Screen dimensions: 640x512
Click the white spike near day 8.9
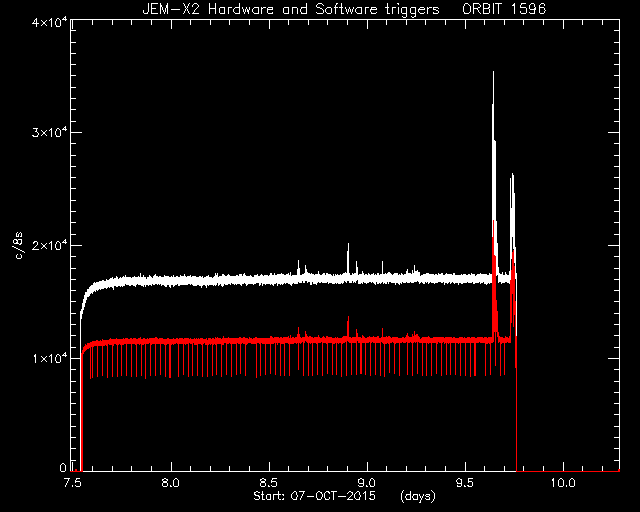pyautogui.click(x=348, y=245)
